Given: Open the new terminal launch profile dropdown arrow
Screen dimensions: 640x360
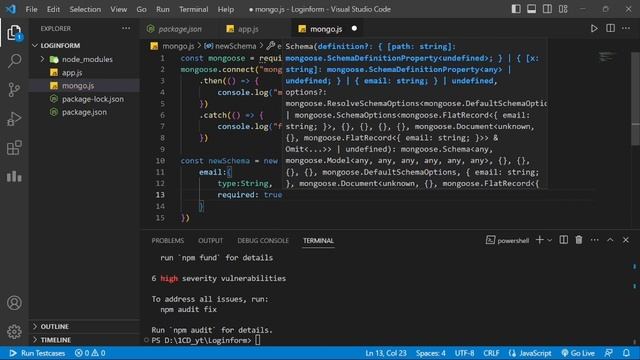Looking at the screenshot, I should [549, 240].
